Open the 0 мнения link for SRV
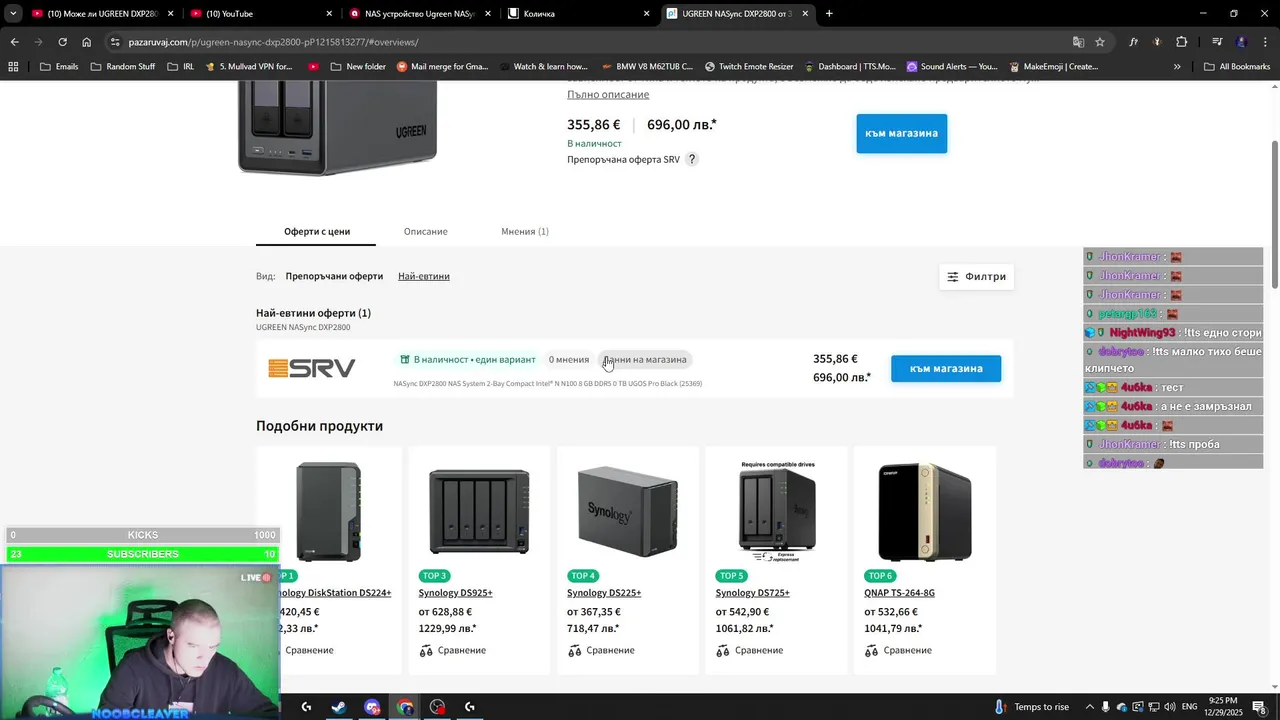1280x720 pixels. 569,359
